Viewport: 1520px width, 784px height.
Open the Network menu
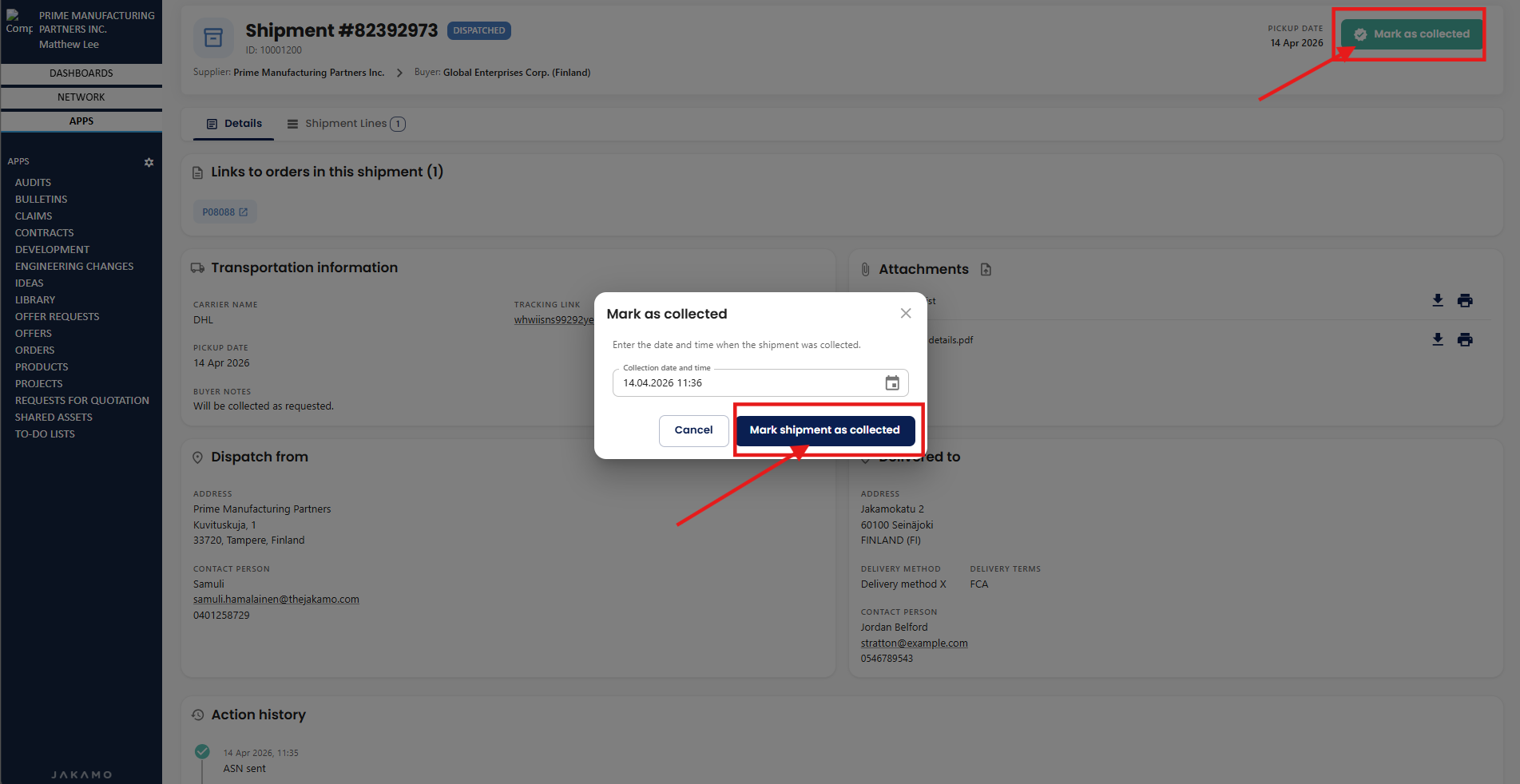[81, 97]
